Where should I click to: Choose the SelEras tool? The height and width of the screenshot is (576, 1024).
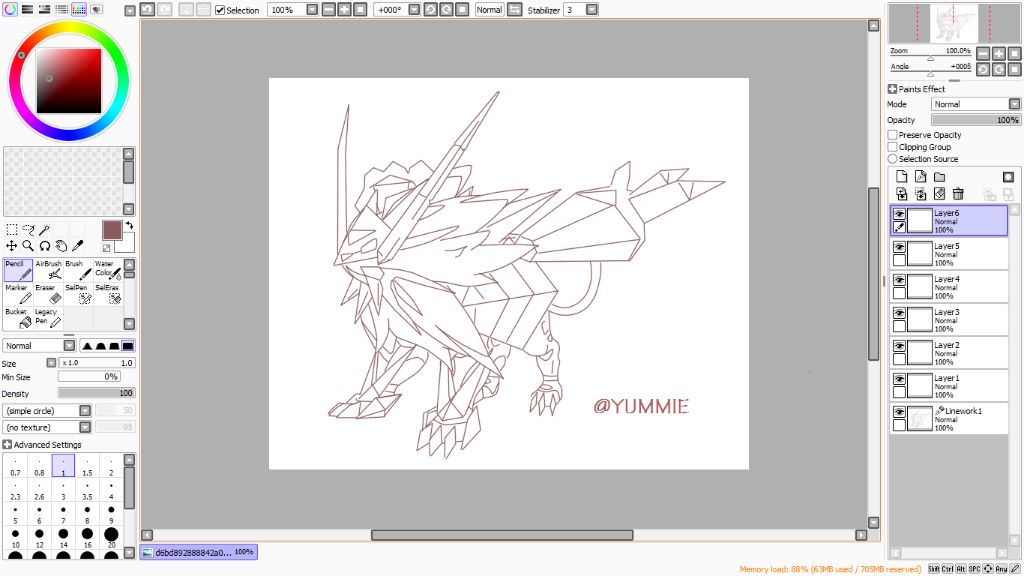108,294
